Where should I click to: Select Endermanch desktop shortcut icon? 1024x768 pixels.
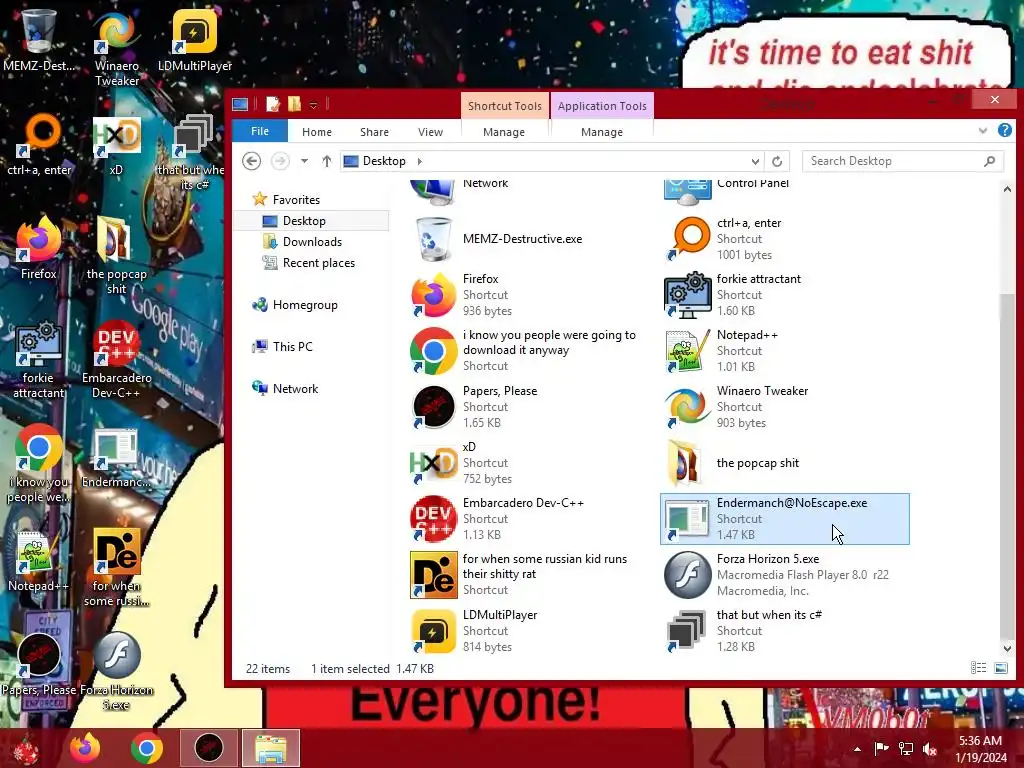click(116, 457)
